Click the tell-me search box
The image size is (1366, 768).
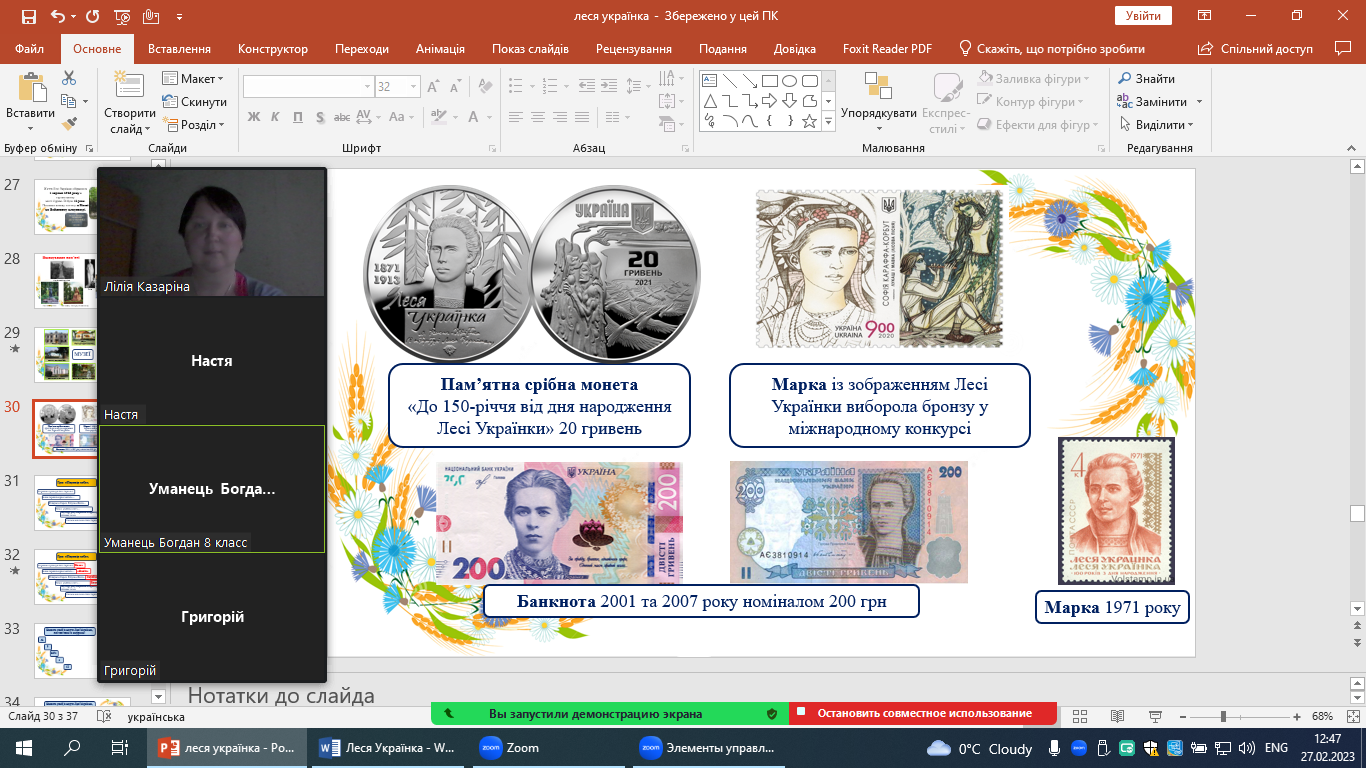pyautogui.click(x=1052, y=49)
